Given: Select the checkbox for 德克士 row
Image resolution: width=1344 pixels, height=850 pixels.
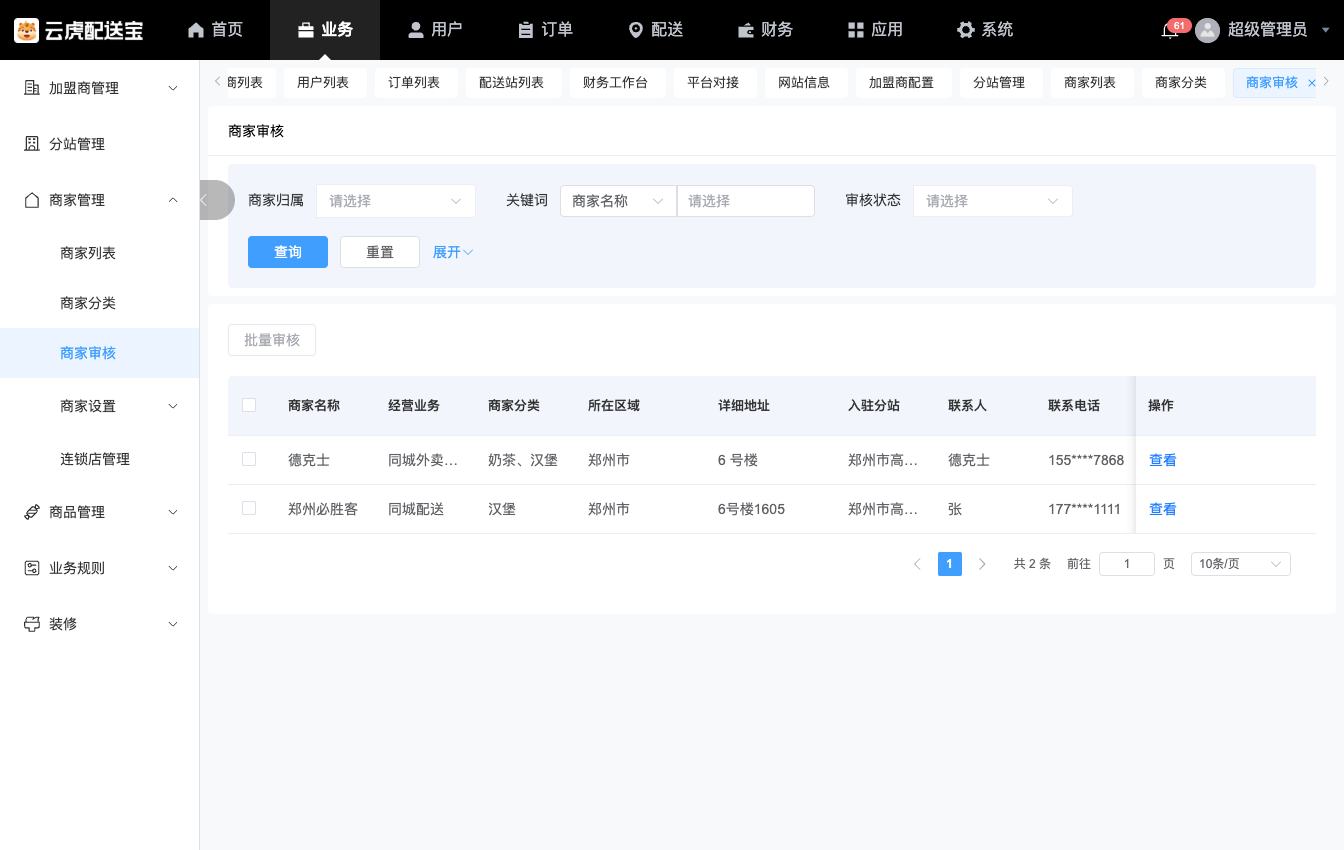Looking at the screenshot, I should [249, 459].
